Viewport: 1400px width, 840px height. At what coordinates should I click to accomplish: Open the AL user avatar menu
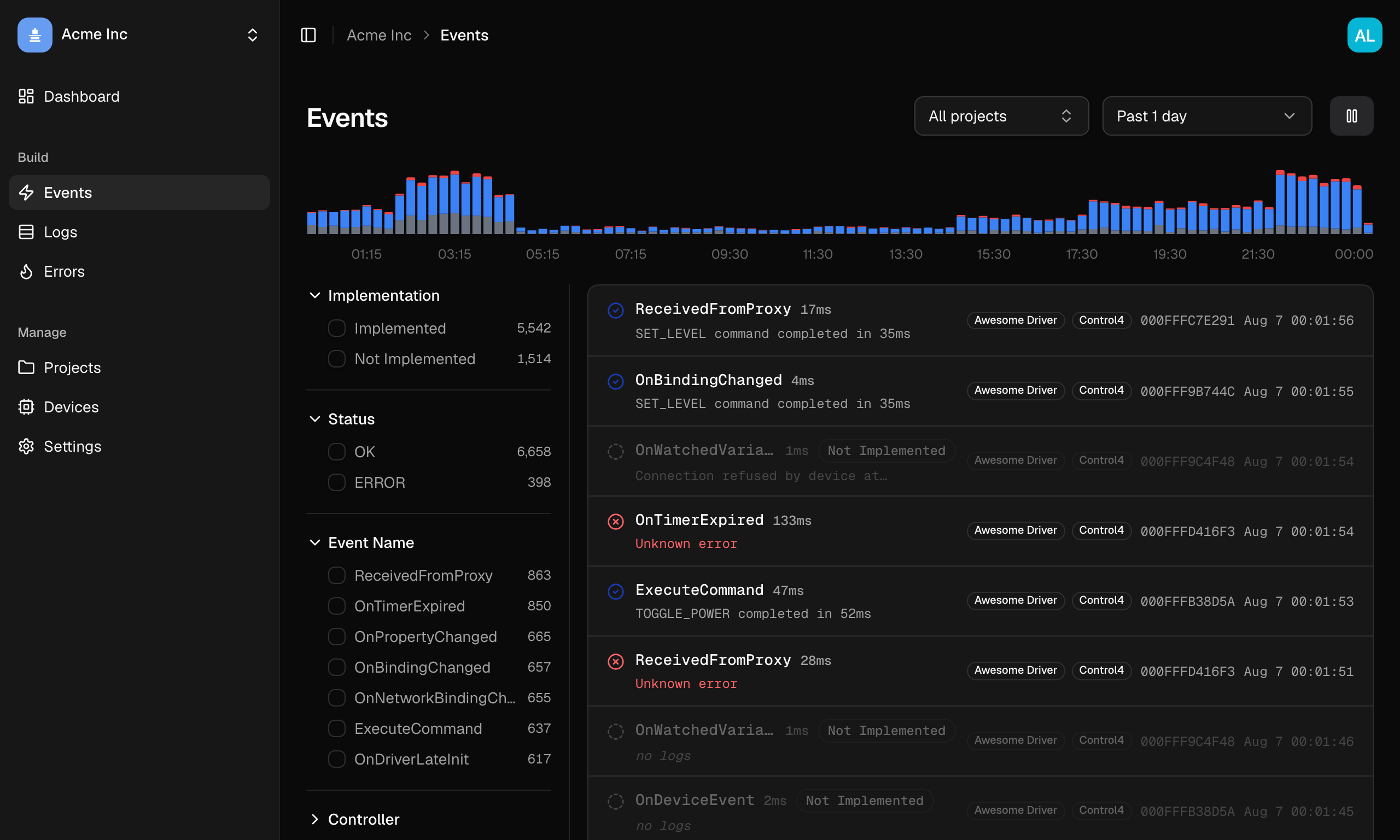[x=1364, y=35]
